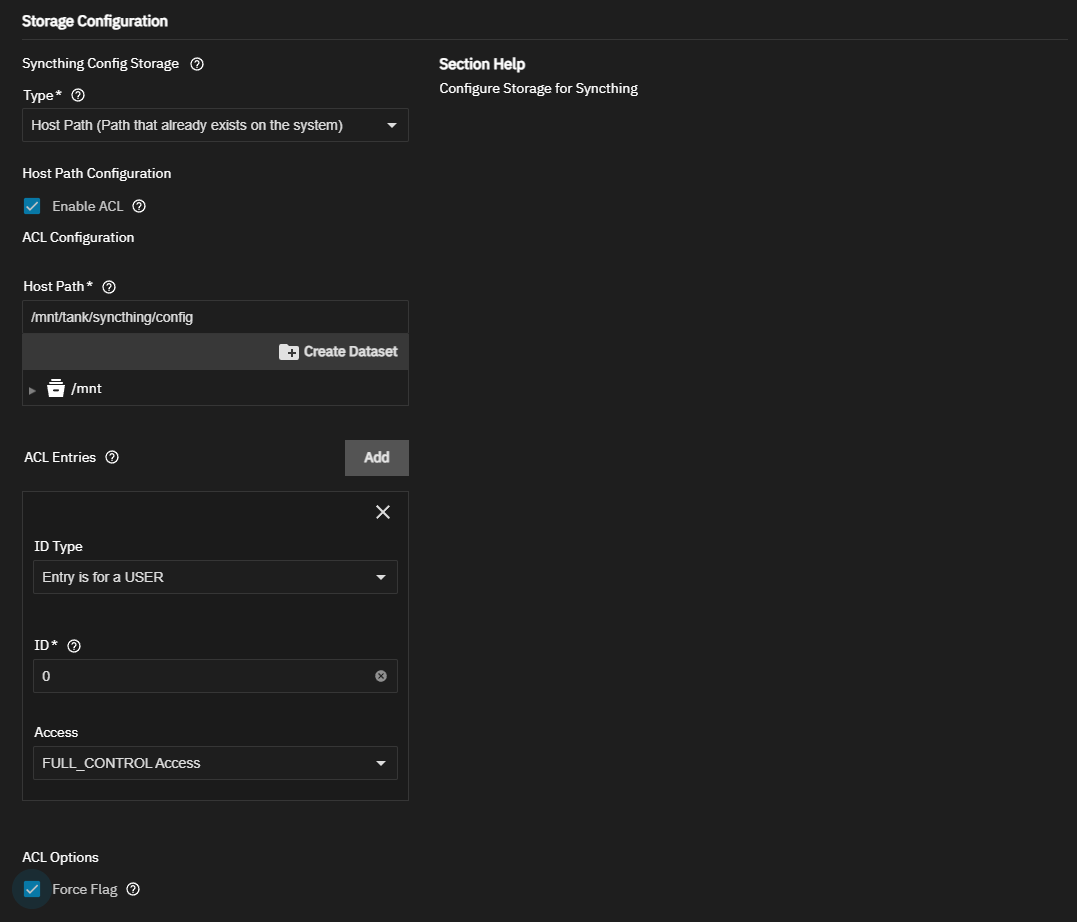1077x922 pixels.
Task: Click the ACL Configuration label
Action: pyautogui.click(x=78, y=237)
